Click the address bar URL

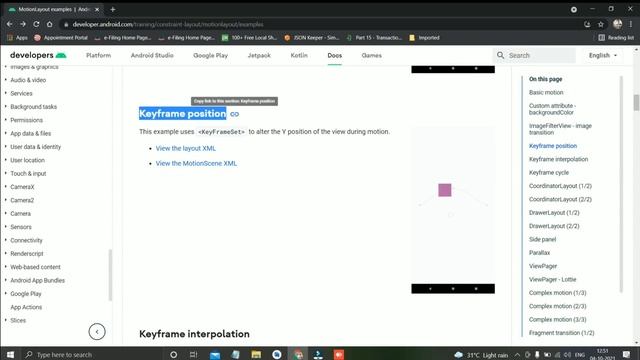pos(168,24)
